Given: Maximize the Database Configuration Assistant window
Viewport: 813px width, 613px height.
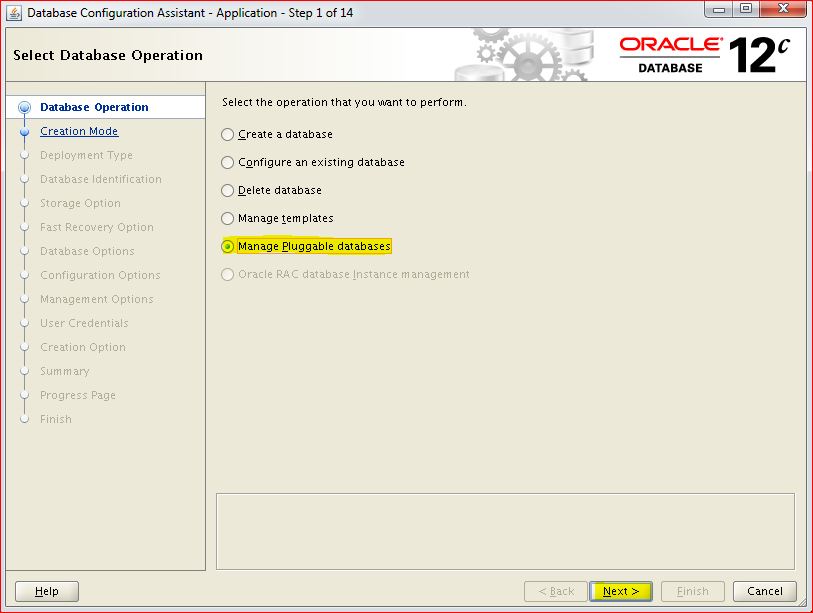Looking at the screenshot, I should [x=745, y=10].
